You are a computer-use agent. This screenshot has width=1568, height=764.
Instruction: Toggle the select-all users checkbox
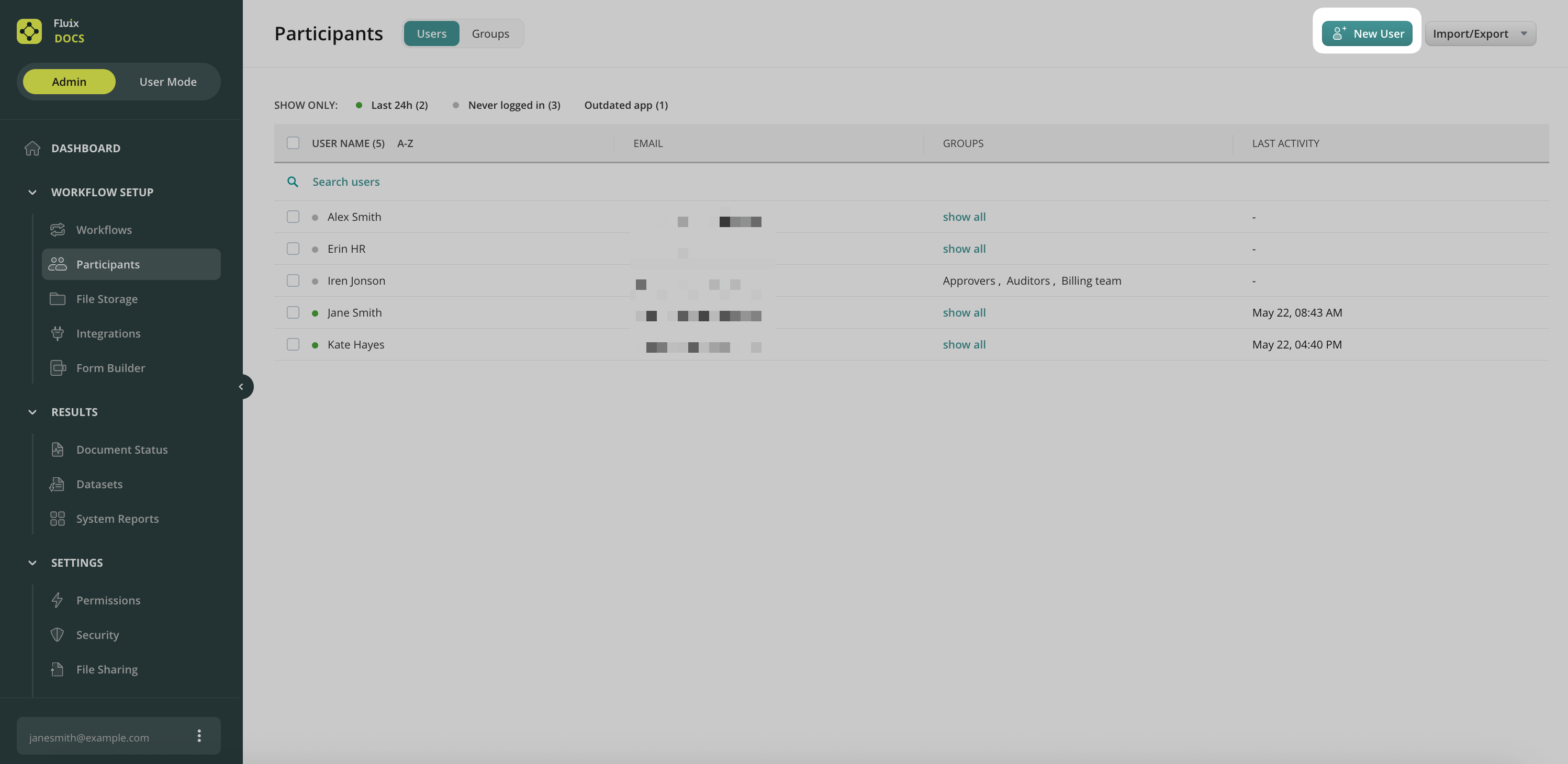293,143
